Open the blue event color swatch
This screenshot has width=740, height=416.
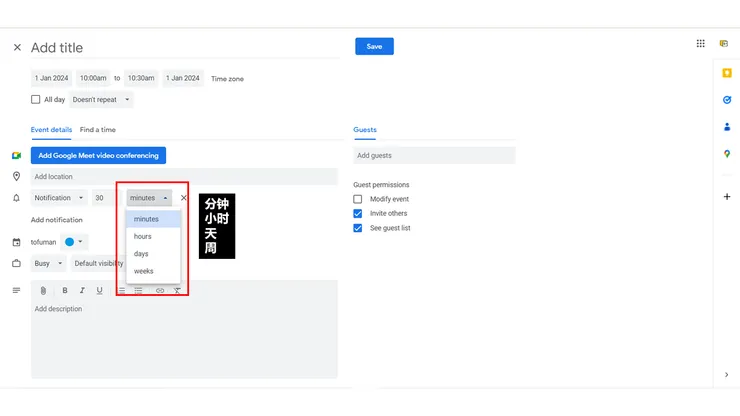coord(74,242)
